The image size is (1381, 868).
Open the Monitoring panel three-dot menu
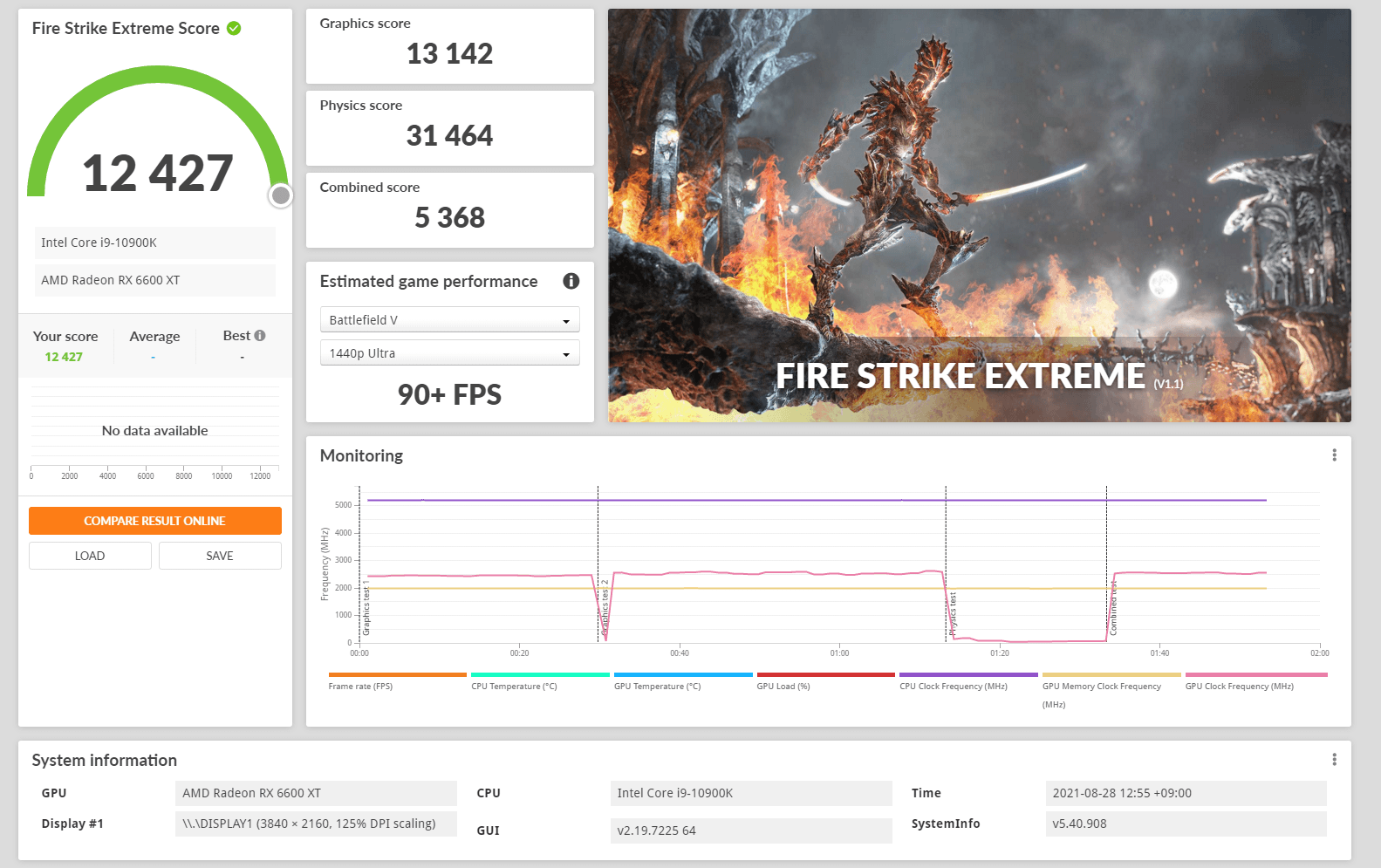click(x=1334, y=455)
